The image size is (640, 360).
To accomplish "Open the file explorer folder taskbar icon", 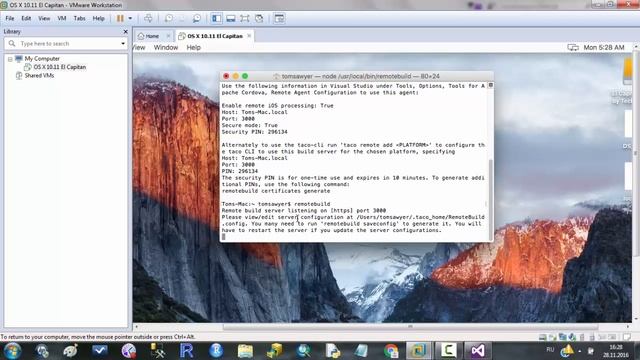I will [x=245, y=351].
